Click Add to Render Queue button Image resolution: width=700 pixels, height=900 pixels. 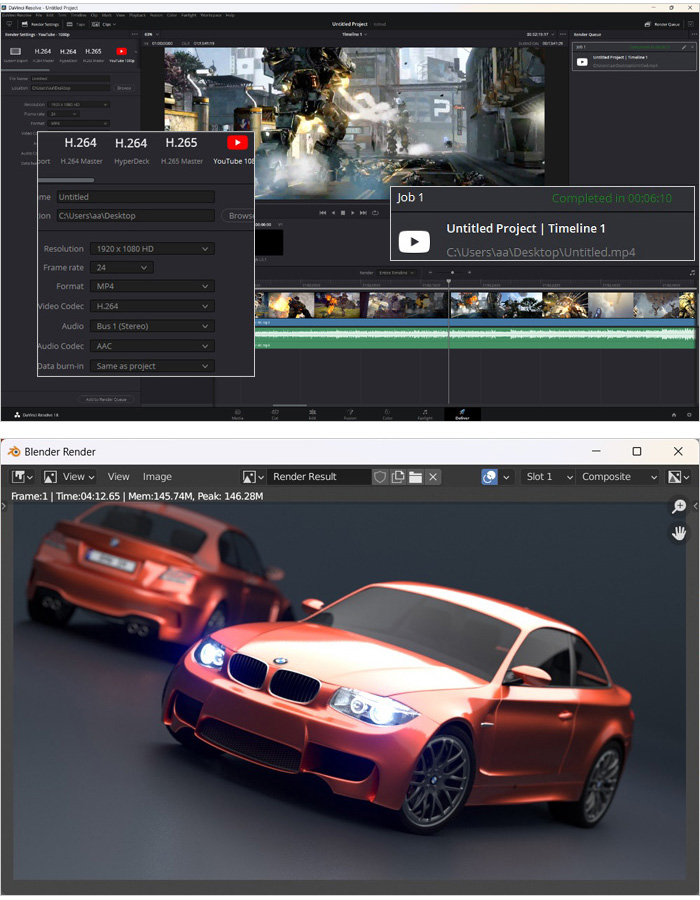point(106,399)
